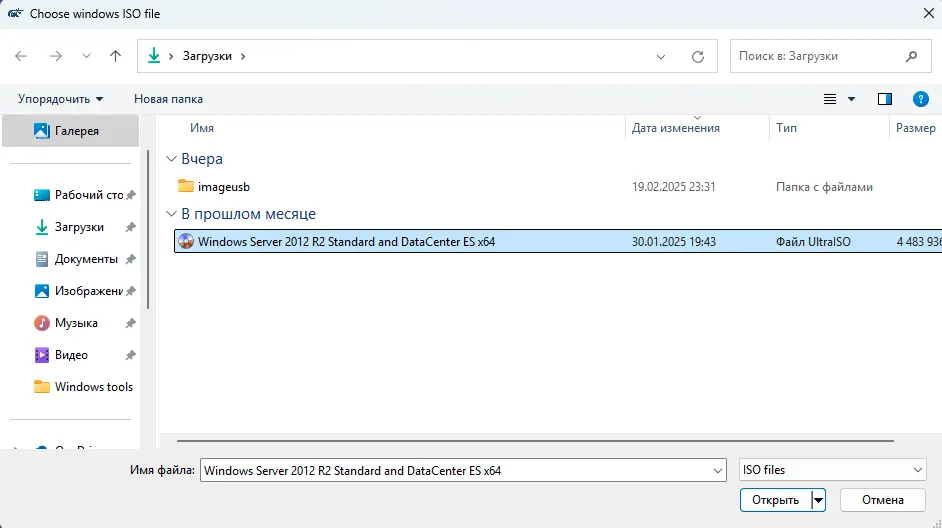The height and width of the screenshot is (528, 942).
Task: Open Галерея in the sidebar
Action: coord(76,130)
